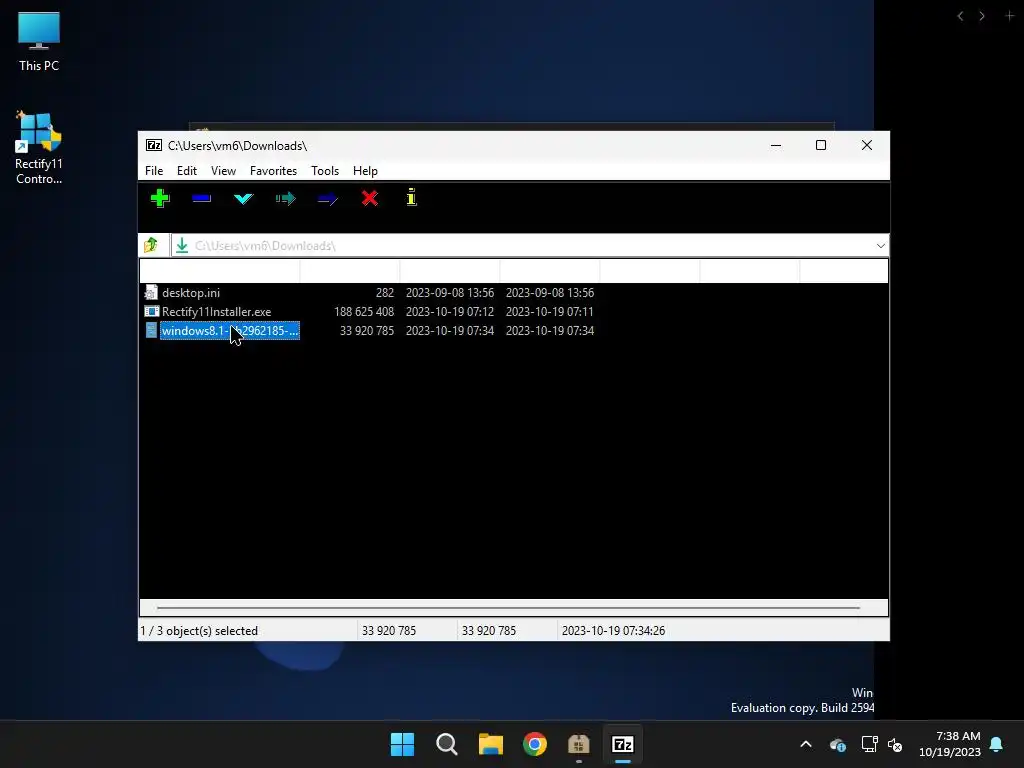Open the taskbar clock and date
This screenshot has height=768, width=1024.
coord(950,744)
